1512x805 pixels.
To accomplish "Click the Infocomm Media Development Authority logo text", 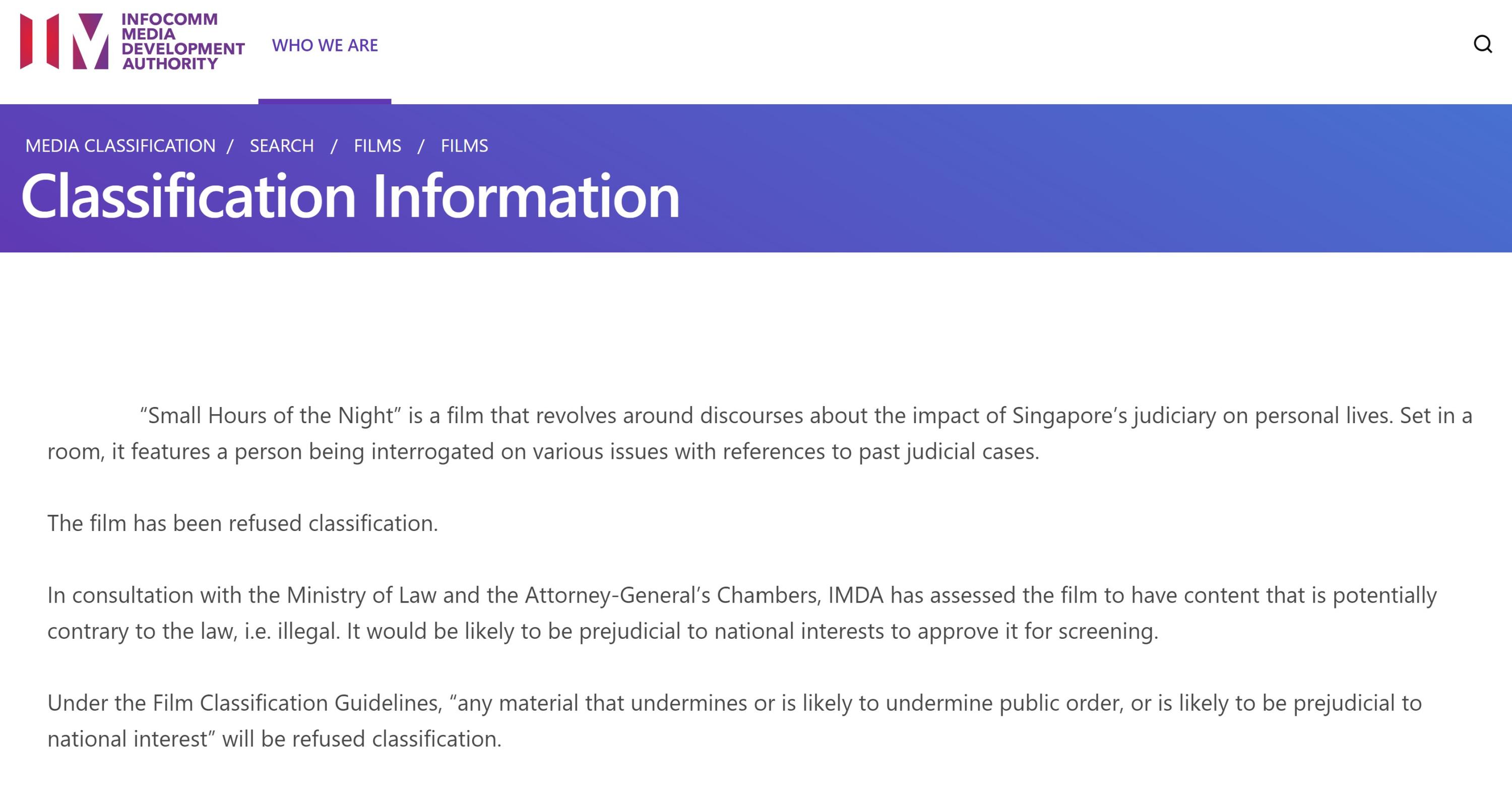I will pyautogui.click(x=182, y=41).
